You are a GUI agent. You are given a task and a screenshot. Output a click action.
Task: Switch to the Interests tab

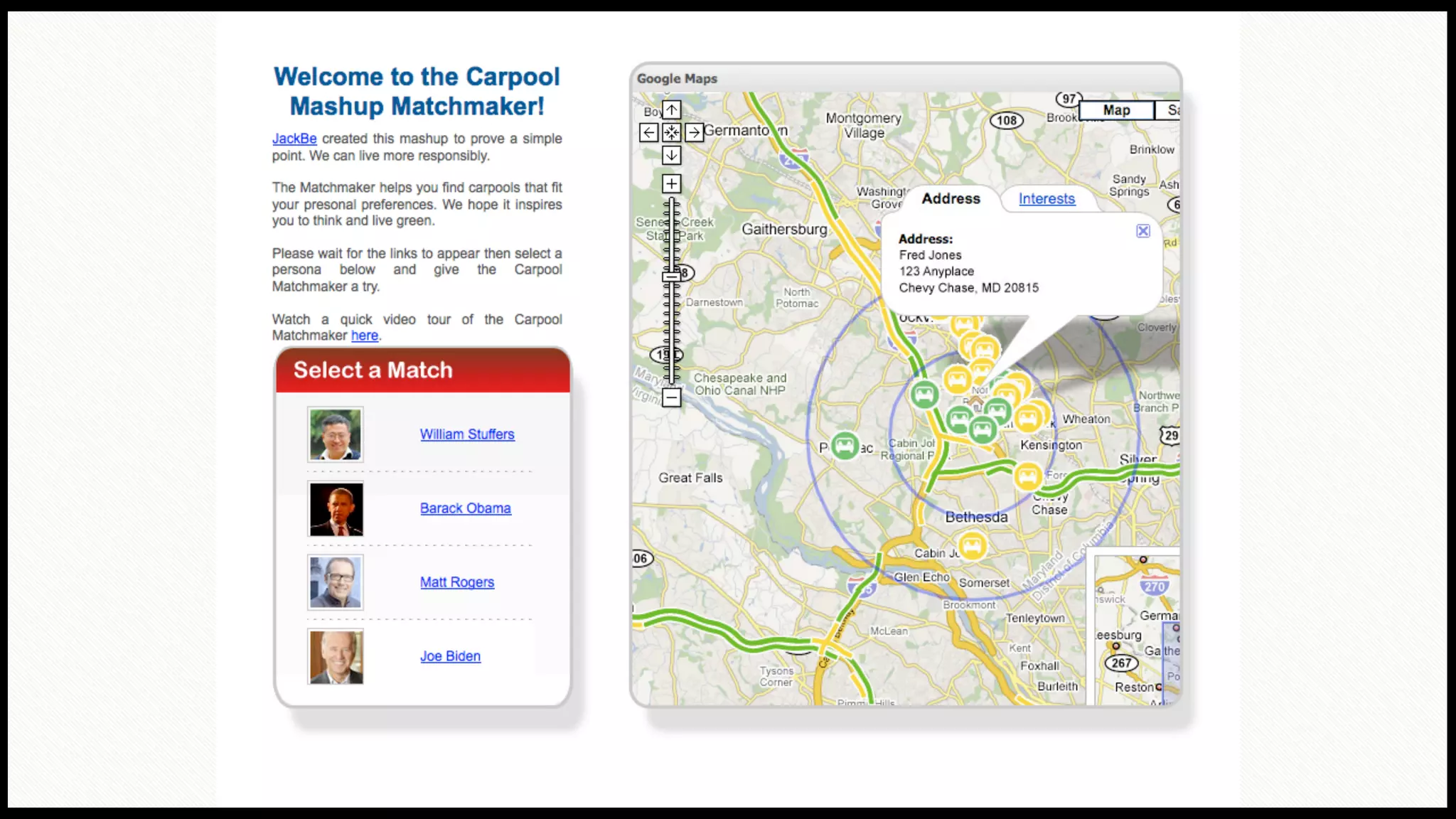tap(1046, 199)
